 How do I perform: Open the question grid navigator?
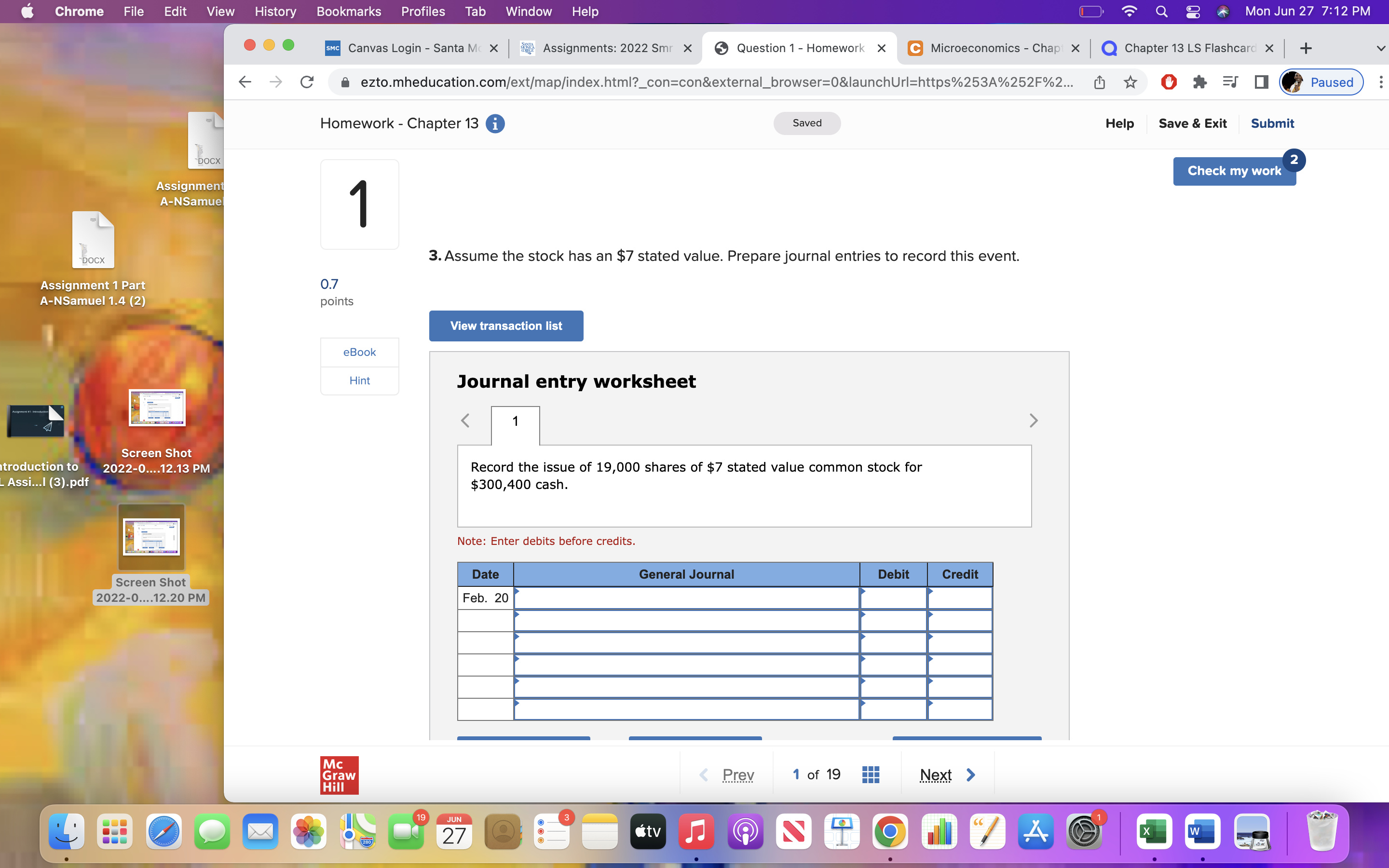[x=870, y=774]
